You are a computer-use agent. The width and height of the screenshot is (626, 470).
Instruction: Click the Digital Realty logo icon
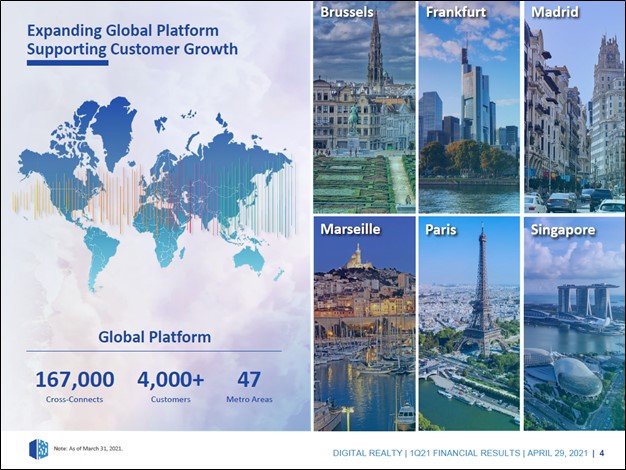[38, 448]
